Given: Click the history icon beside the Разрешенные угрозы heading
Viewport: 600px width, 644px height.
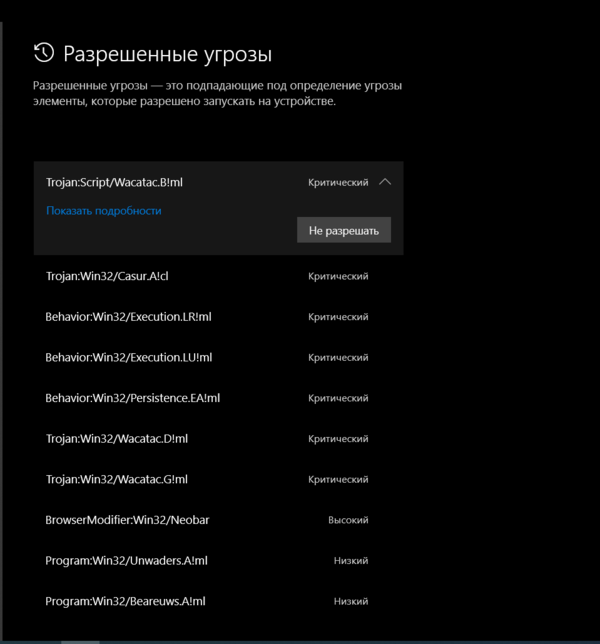Looking at the screenshot, I should coord(43,53).
